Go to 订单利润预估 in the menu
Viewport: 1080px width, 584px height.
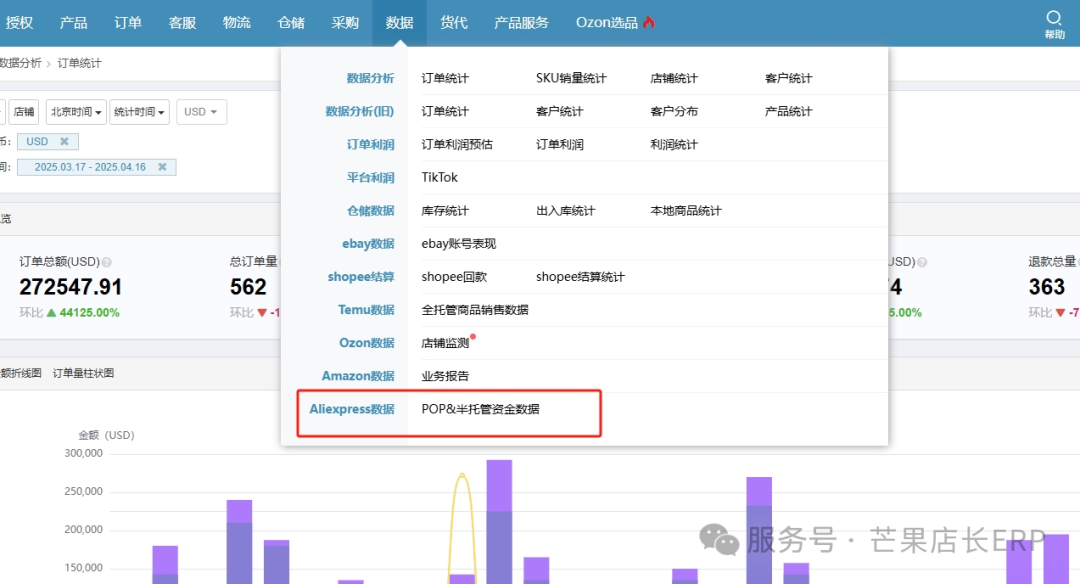(457, 144)
